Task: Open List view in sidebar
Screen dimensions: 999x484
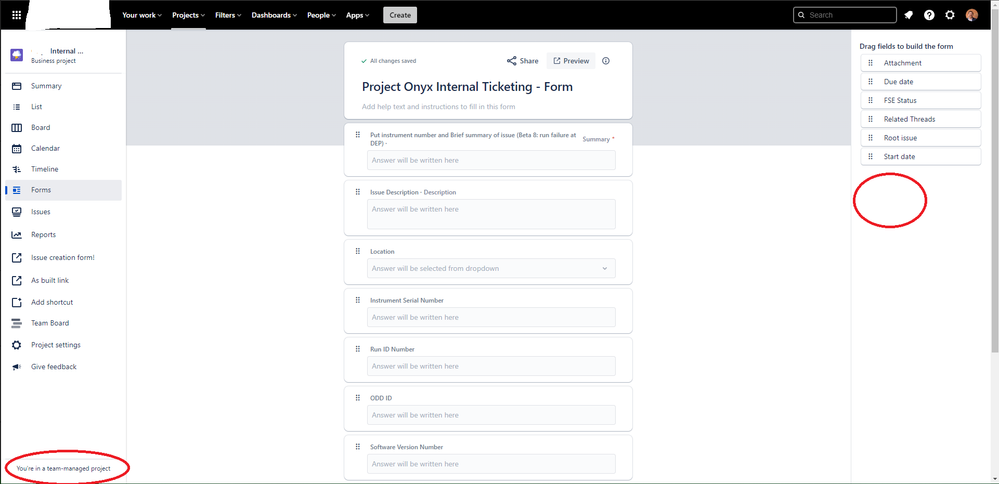Action: pyautogui.click(x=63, y=107)
